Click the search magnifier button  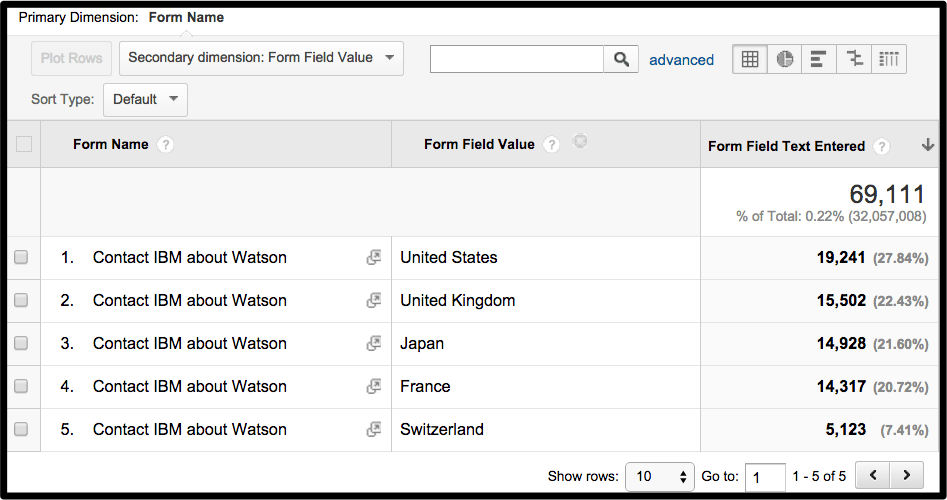(621, 59)
